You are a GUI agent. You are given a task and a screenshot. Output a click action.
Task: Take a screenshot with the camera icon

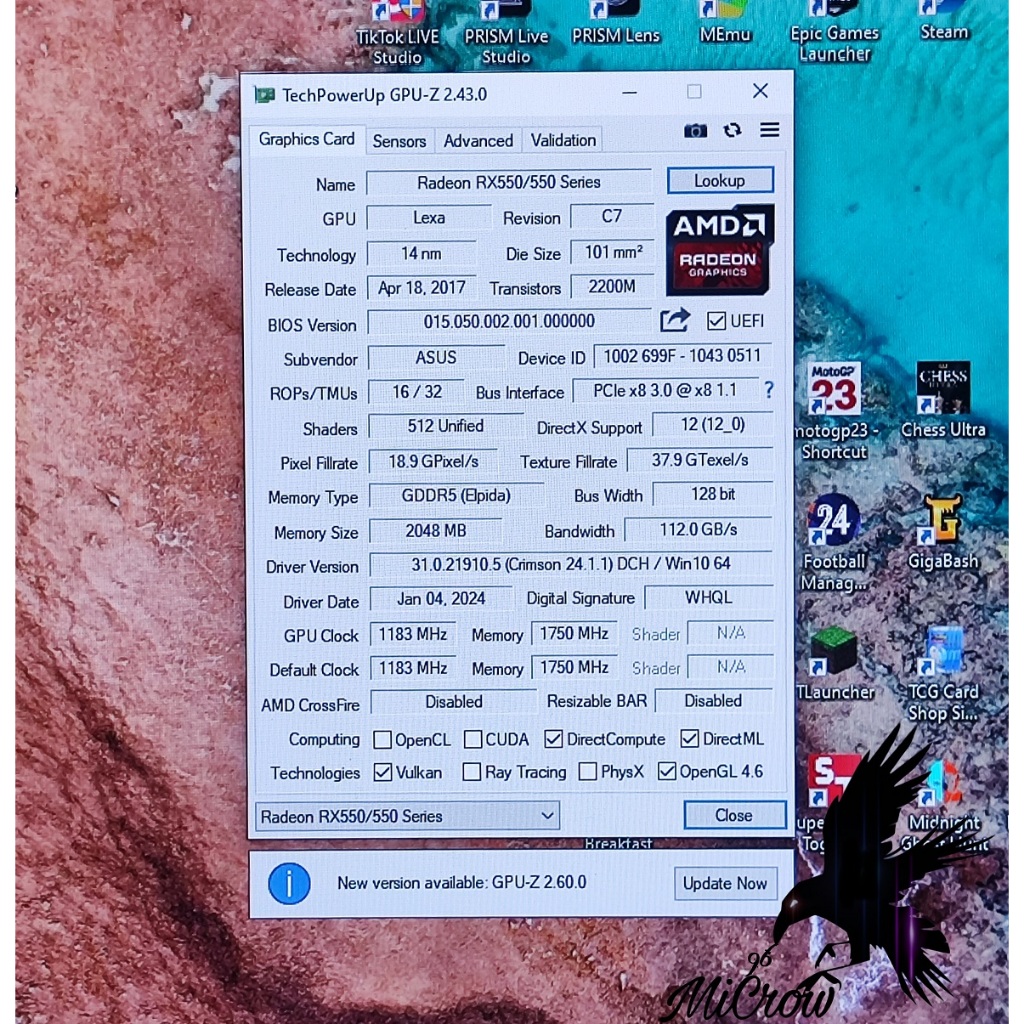695,131
